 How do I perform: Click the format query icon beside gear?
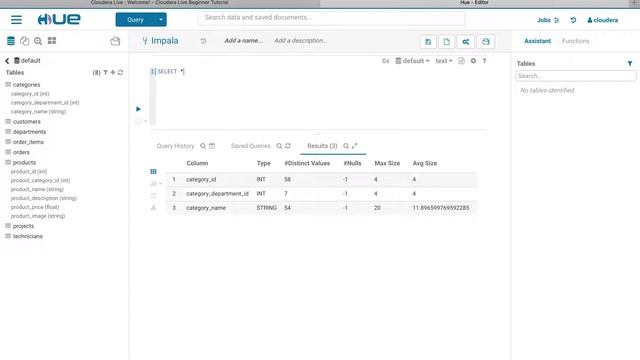pos(461,61)
